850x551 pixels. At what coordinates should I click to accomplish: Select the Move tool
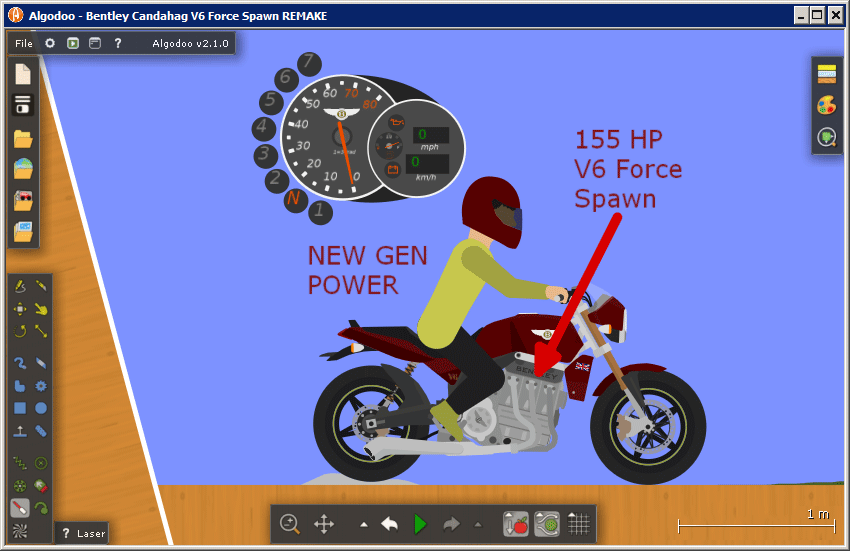click(20, 309)
